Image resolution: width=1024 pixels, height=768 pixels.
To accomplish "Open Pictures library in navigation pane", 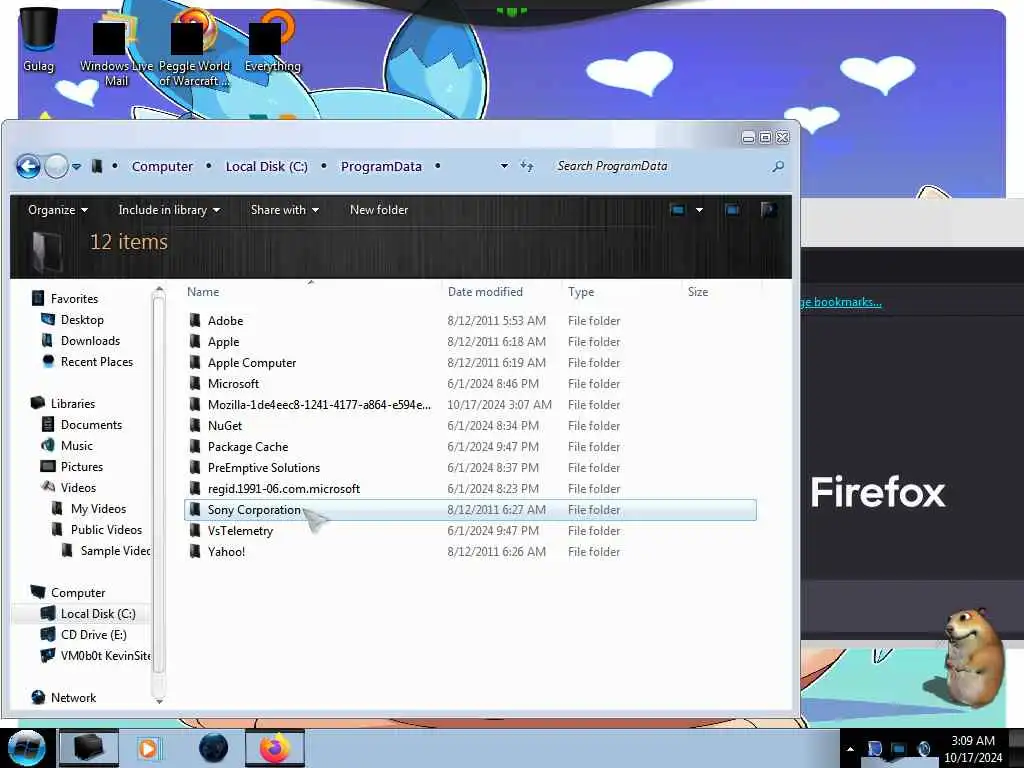I will (82, 466).
